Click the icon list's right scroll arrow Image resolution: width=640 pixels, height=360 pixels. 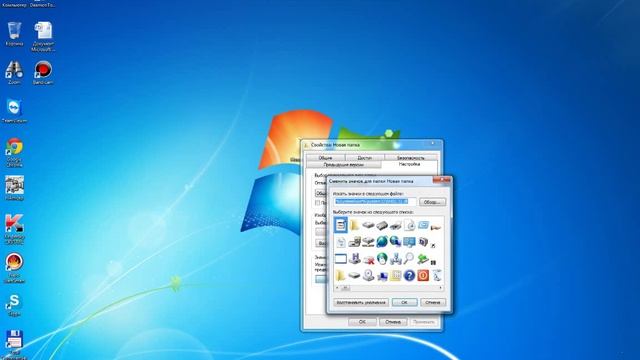click(441, 288)
